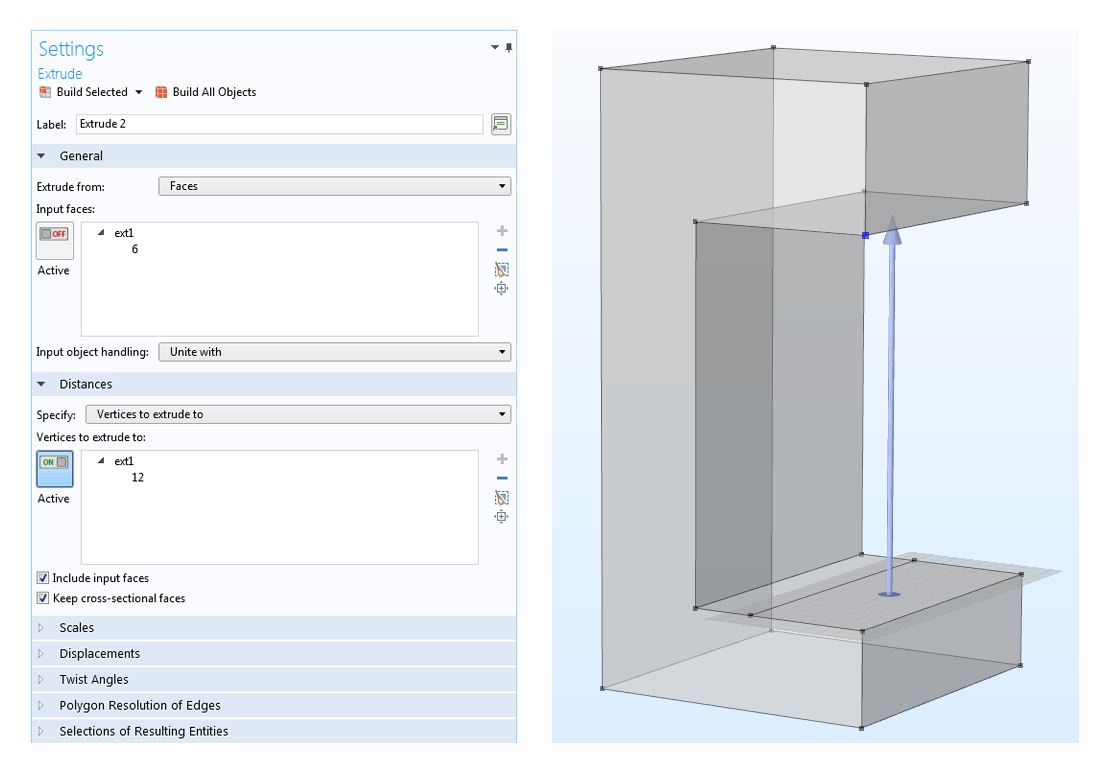Open the Input object handling dropdown
This screenshot has width=1110, height=774.
(334, 352)
